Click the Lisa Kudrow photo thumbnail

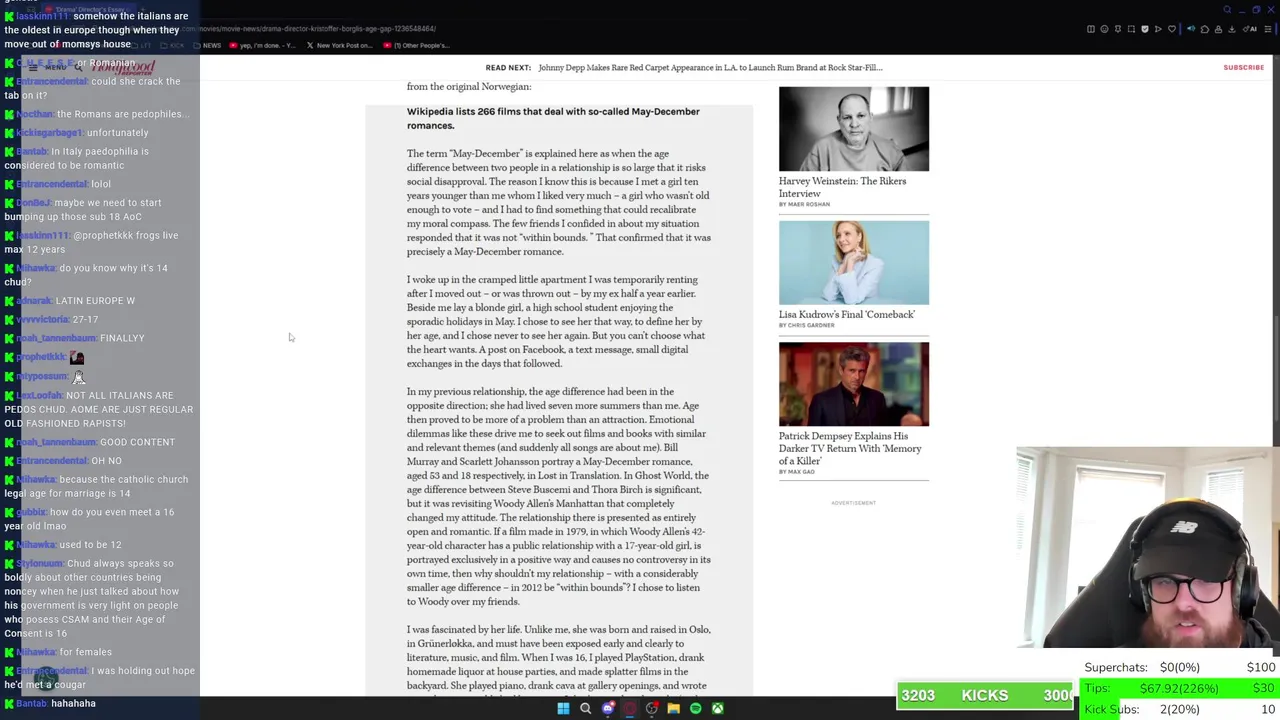(854, 263)
